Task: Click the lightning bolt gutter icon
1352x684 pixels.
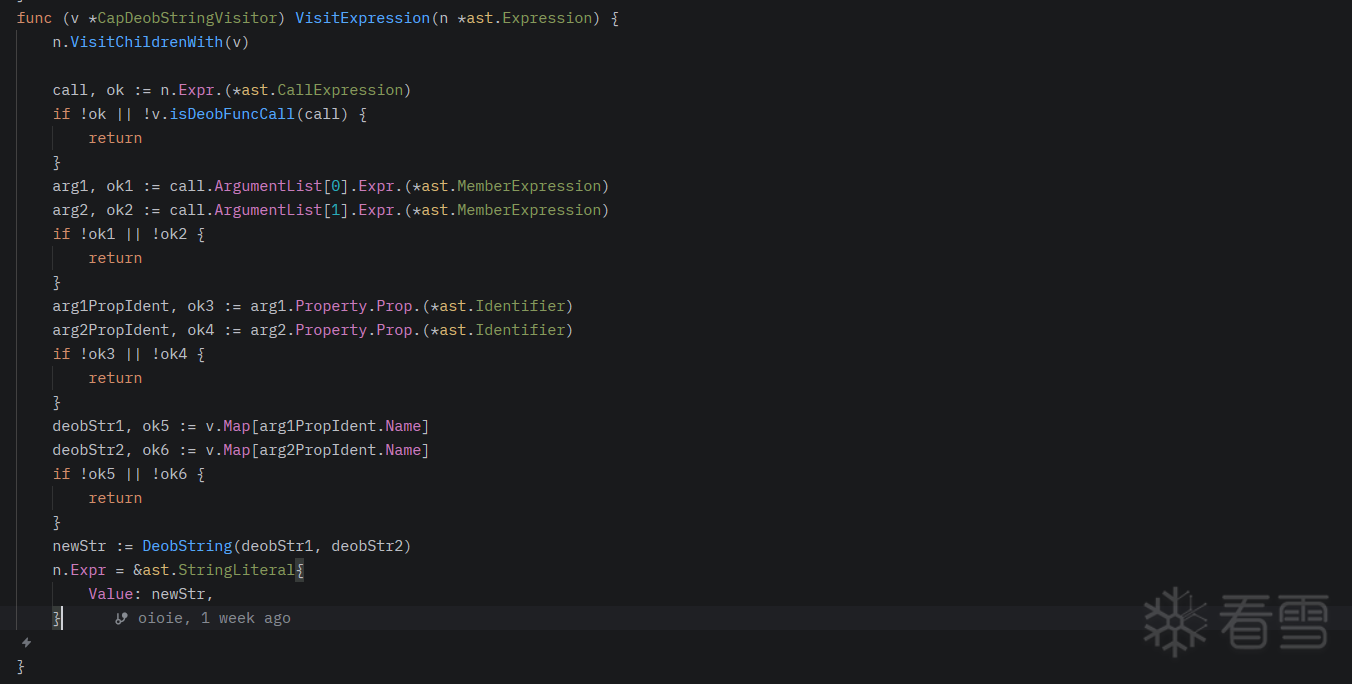Action: [x=26, y=643]
